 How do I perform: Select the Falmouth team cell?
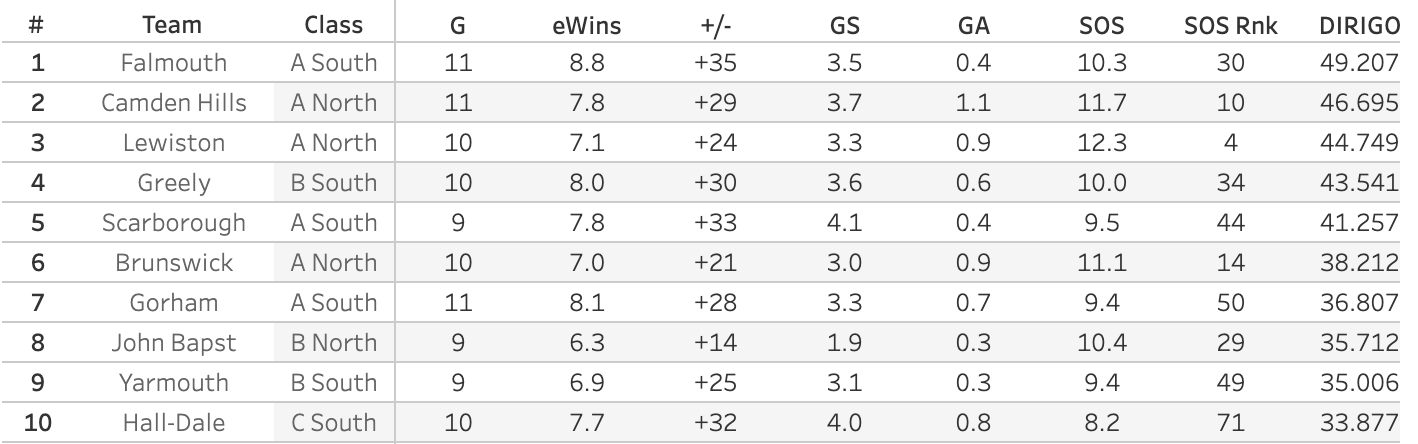coord(173,63)
